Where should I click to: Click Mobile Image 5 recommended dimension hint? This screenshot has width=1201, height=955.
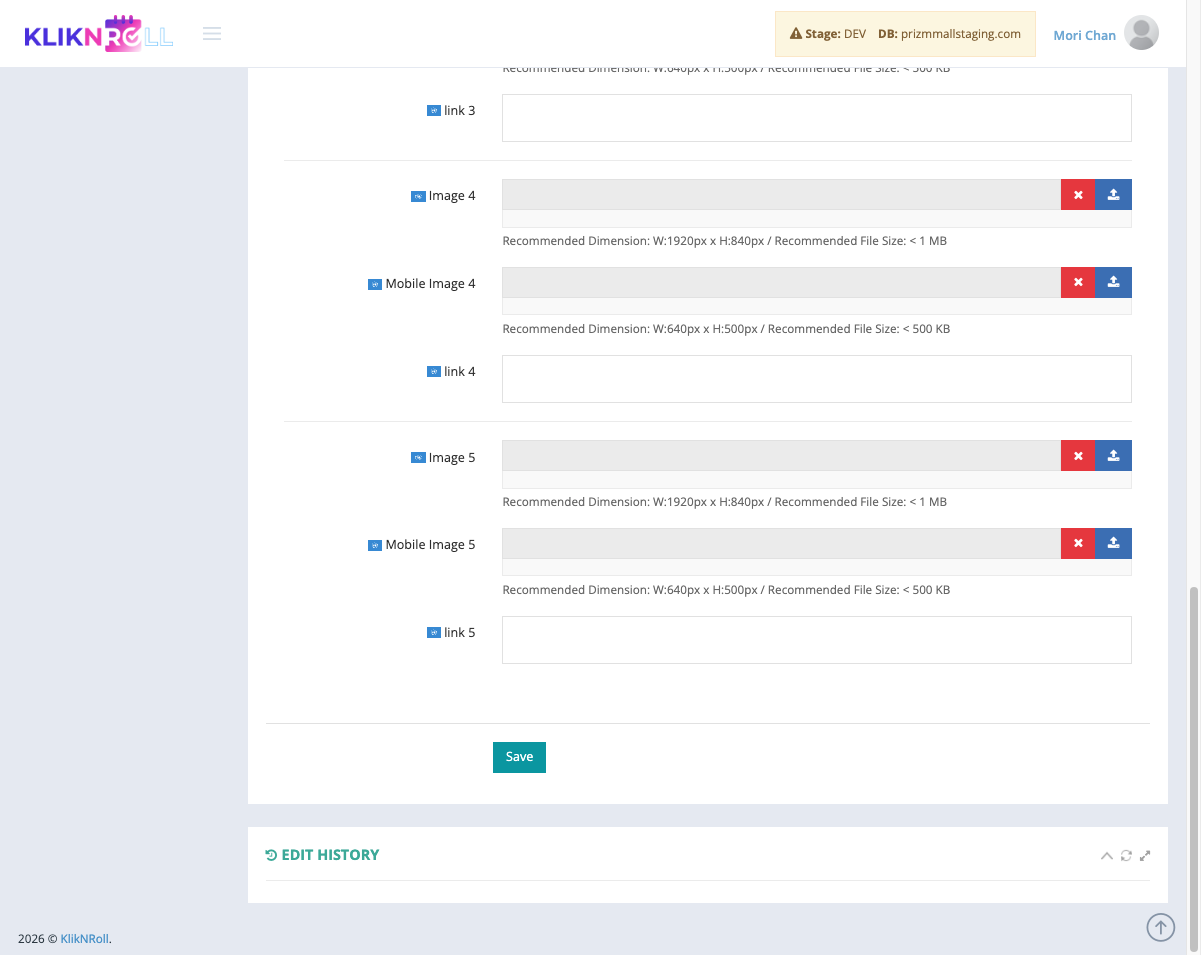(726, 590)
